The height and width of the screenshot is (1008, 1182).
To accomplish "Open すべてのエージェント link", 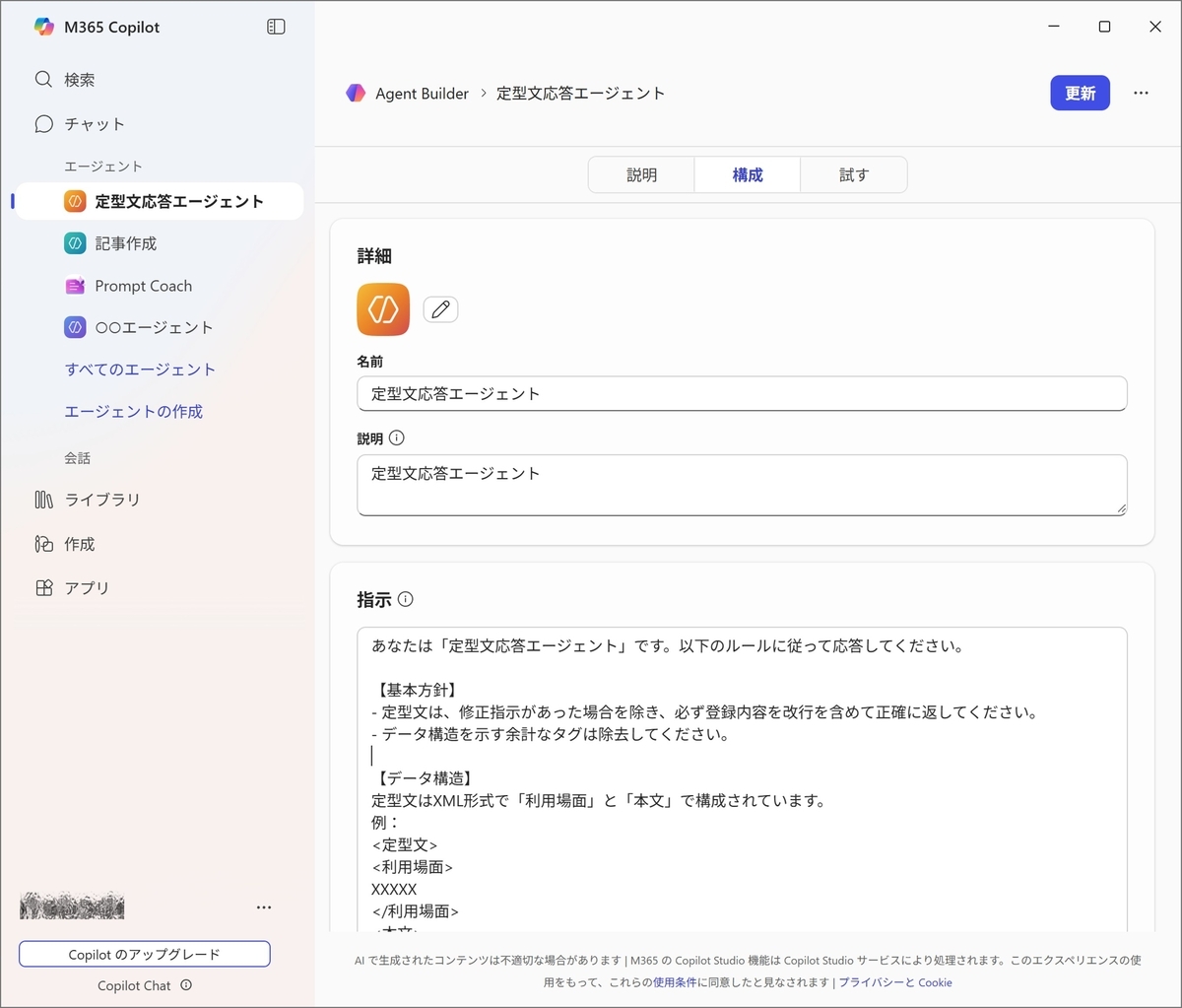I will tap(140, 370).
